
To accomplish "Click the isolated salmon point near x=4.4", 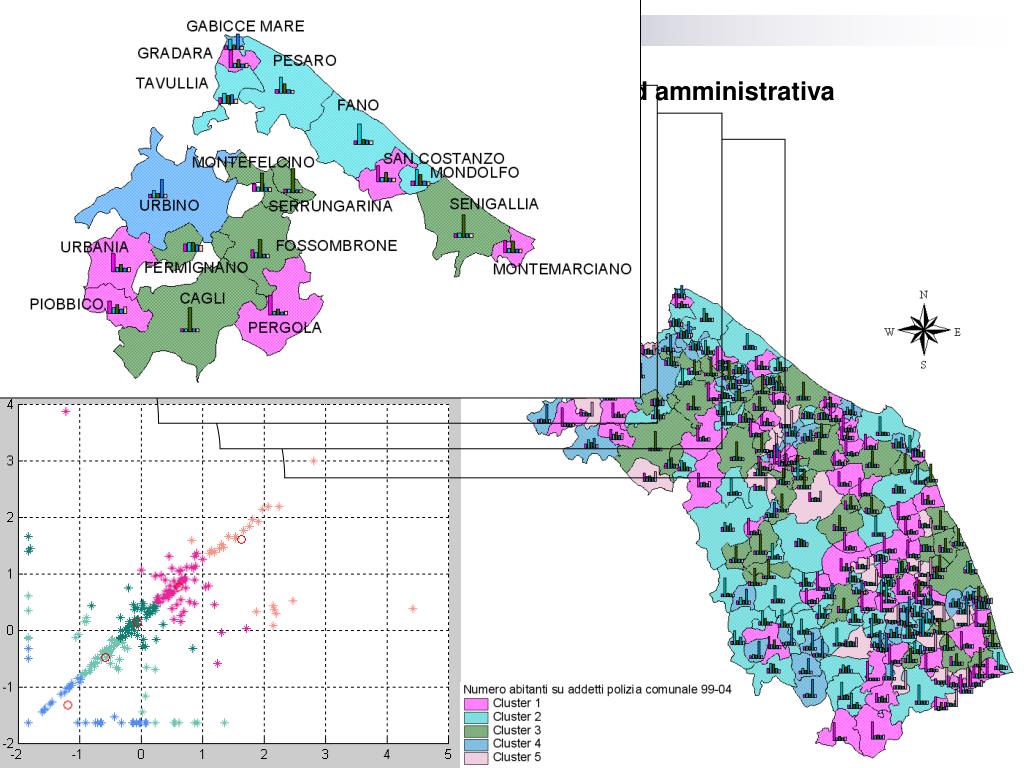I will (x=413, y=609).
